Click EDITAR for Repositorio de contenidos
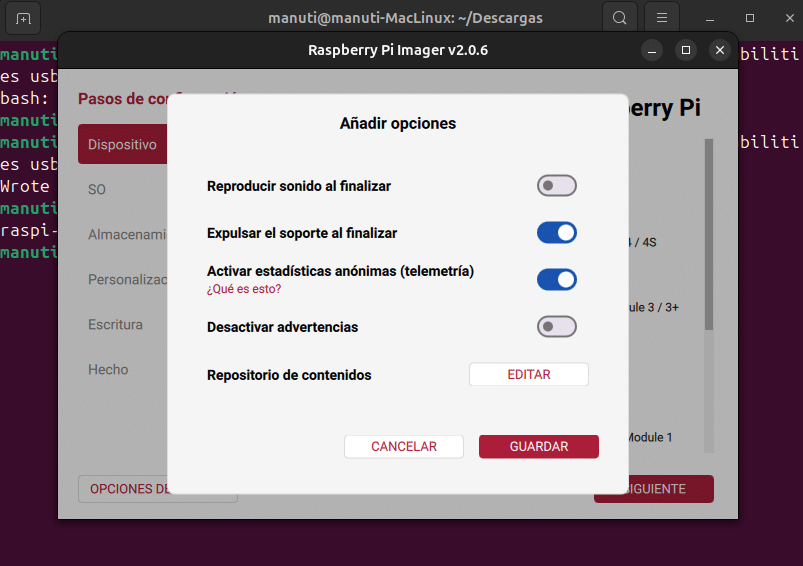Screen dimensions: 803x566 pos(529,374)
